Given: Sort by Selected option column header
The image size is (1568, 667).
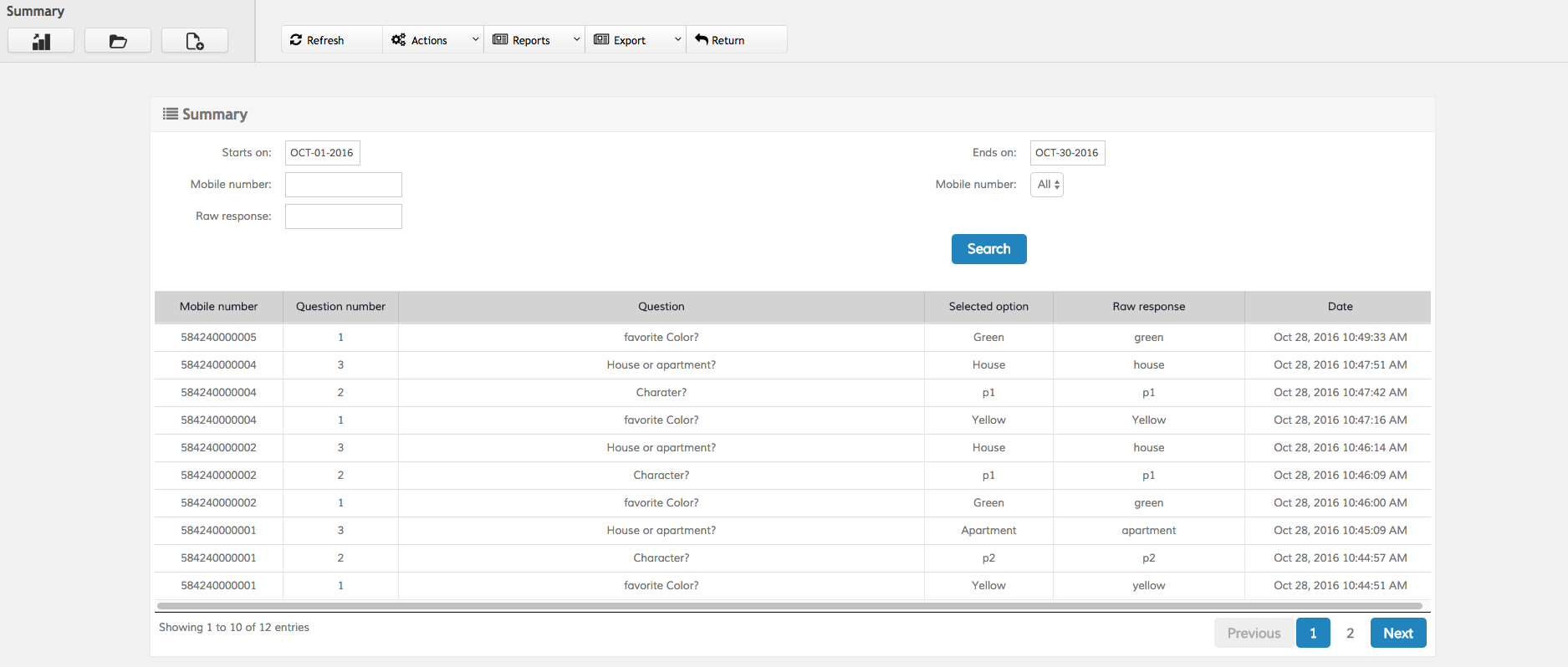Looking at the screenshot, I should point(988,307).
